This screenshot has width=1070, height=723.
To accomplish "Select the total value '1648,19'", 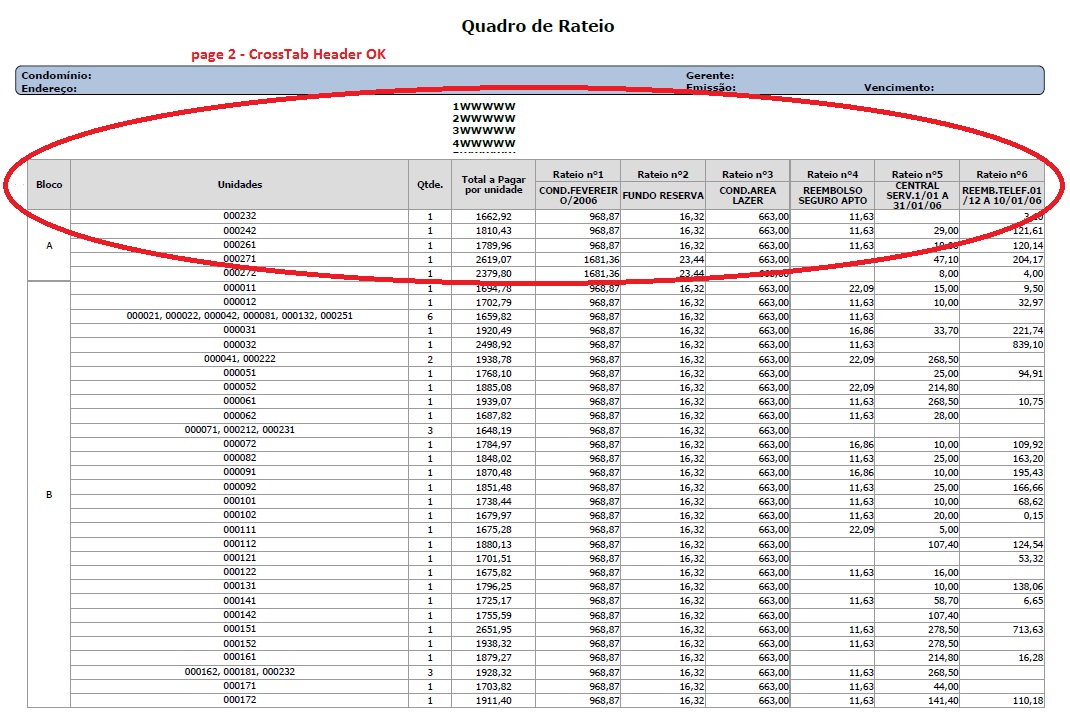I will 493,431.
